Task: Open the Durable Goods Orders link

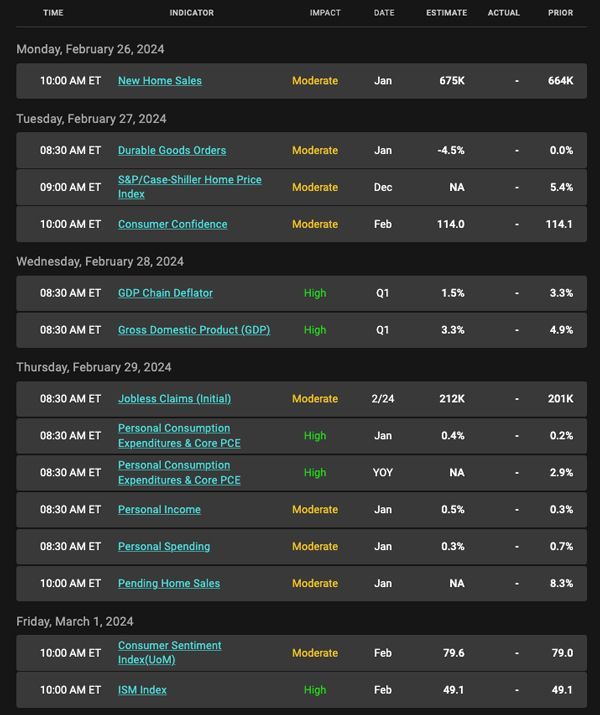Action: tap(172, 150)
